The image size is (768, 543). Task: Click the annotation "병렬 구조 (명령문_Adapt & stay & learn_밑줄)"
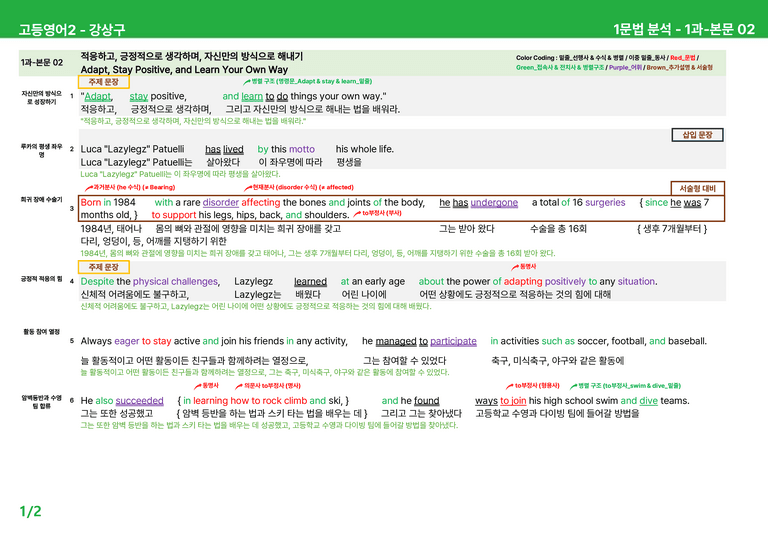click(x=308, y=81)
